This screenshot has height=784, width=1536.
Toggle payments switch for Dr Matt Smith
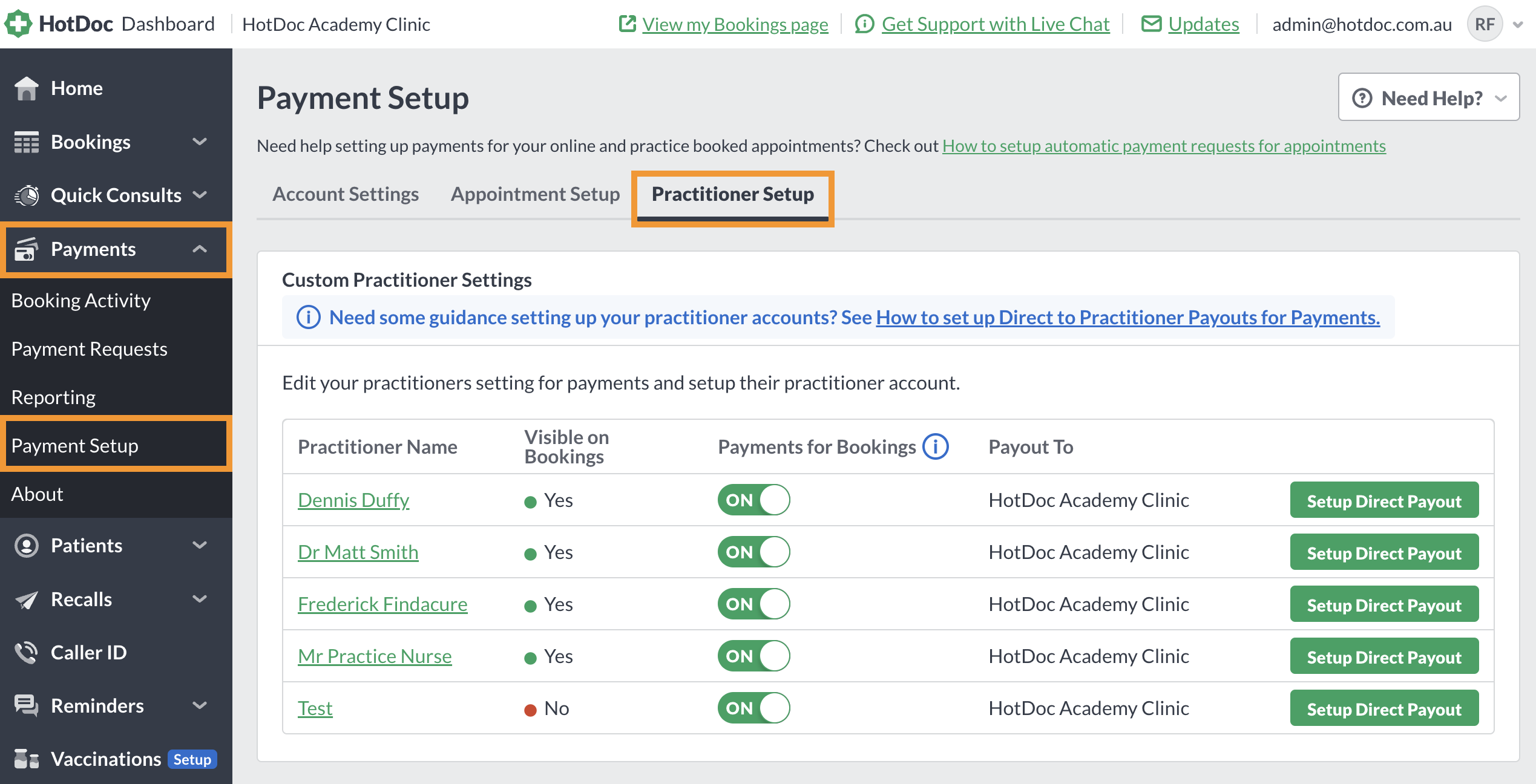coord(754,552)
